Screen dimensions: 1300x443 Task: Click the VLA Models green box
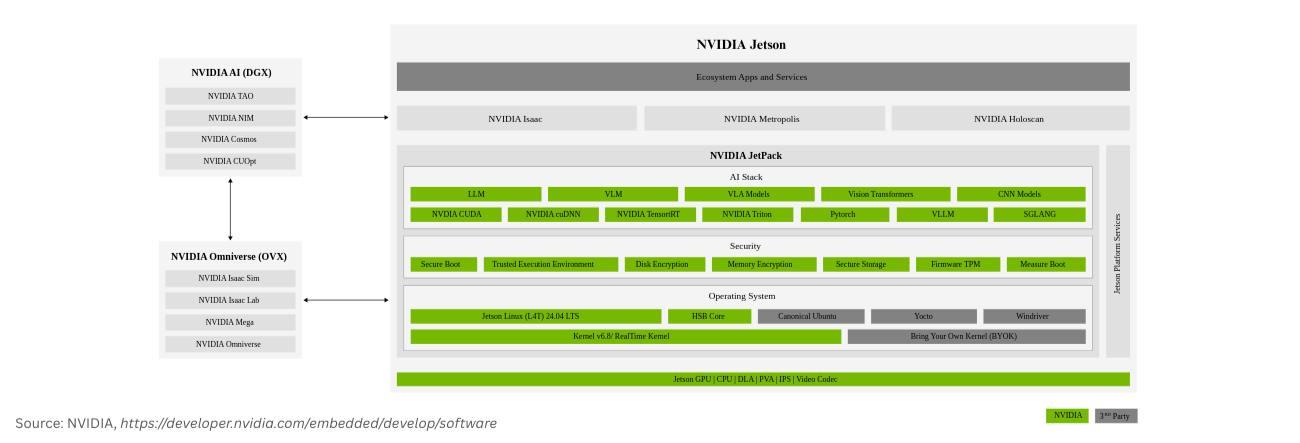(748, 194)
